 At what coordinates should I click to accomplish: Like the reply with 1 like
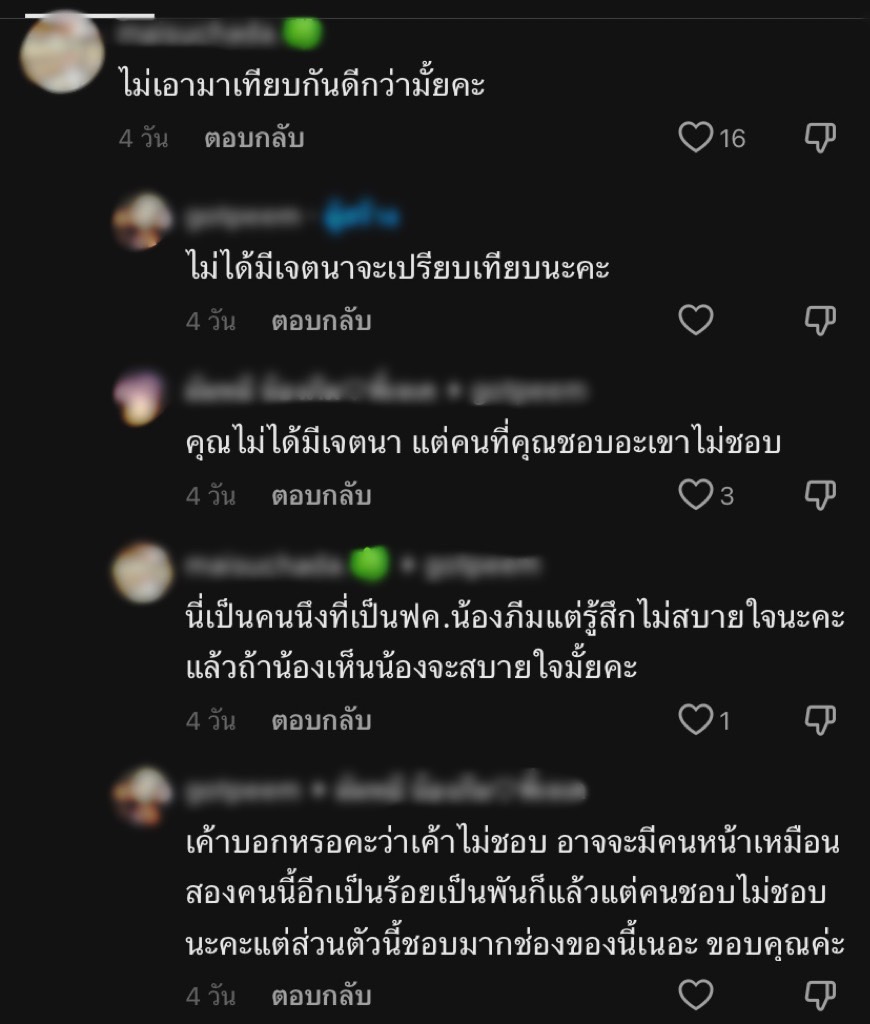pyautogui.click(x=696, y=720)
